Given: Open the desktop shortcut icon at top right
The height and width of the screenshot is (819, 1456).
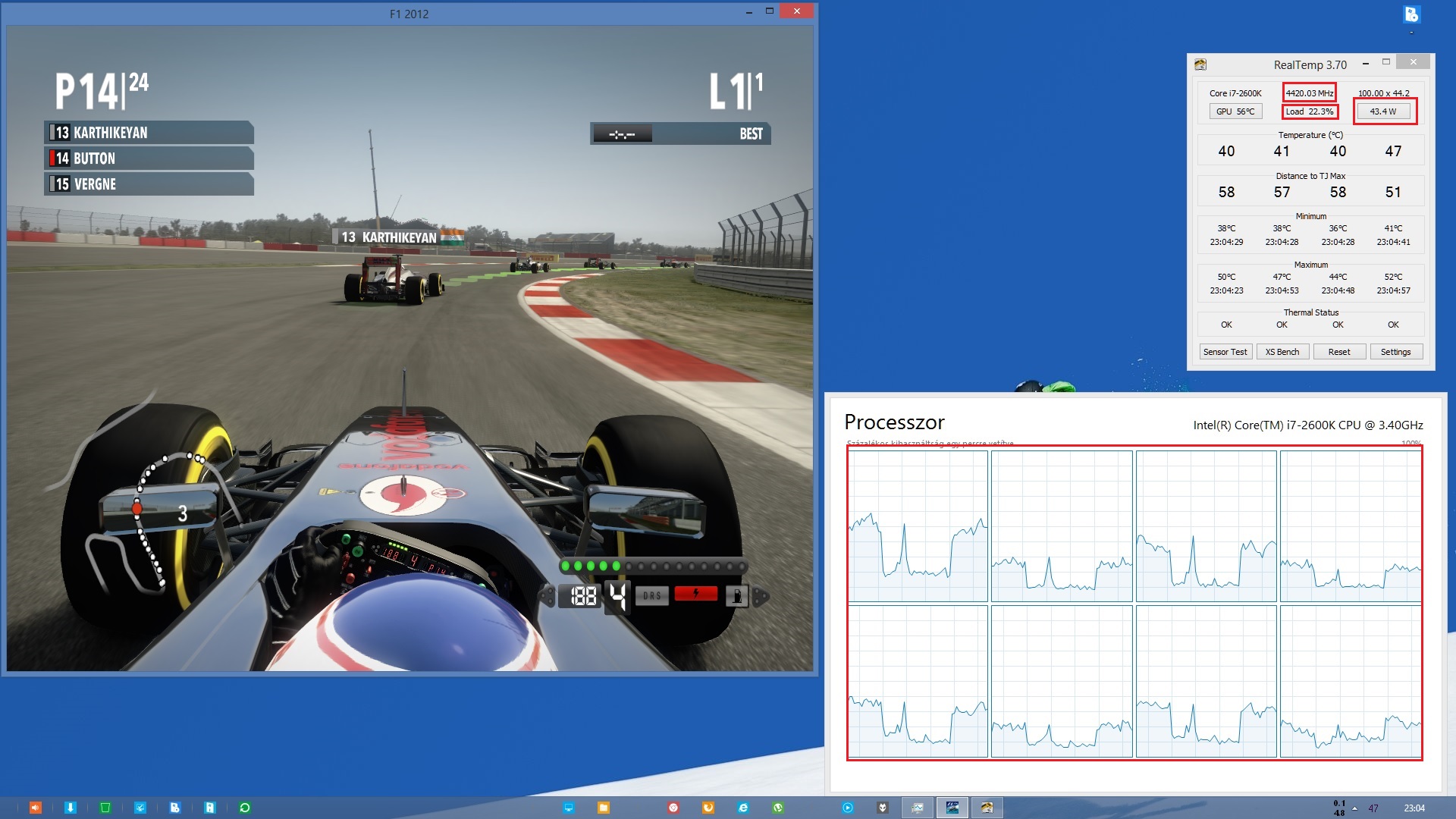Looking at the screenshot, I should 1411,14.
